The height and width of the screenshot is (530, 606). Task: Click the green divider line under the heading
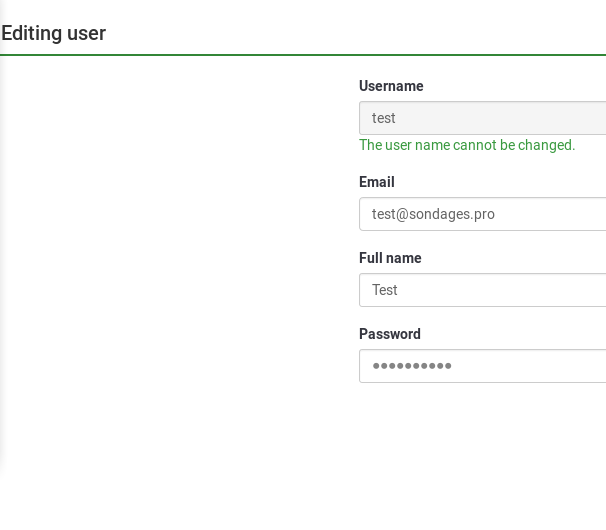point(300,55)
